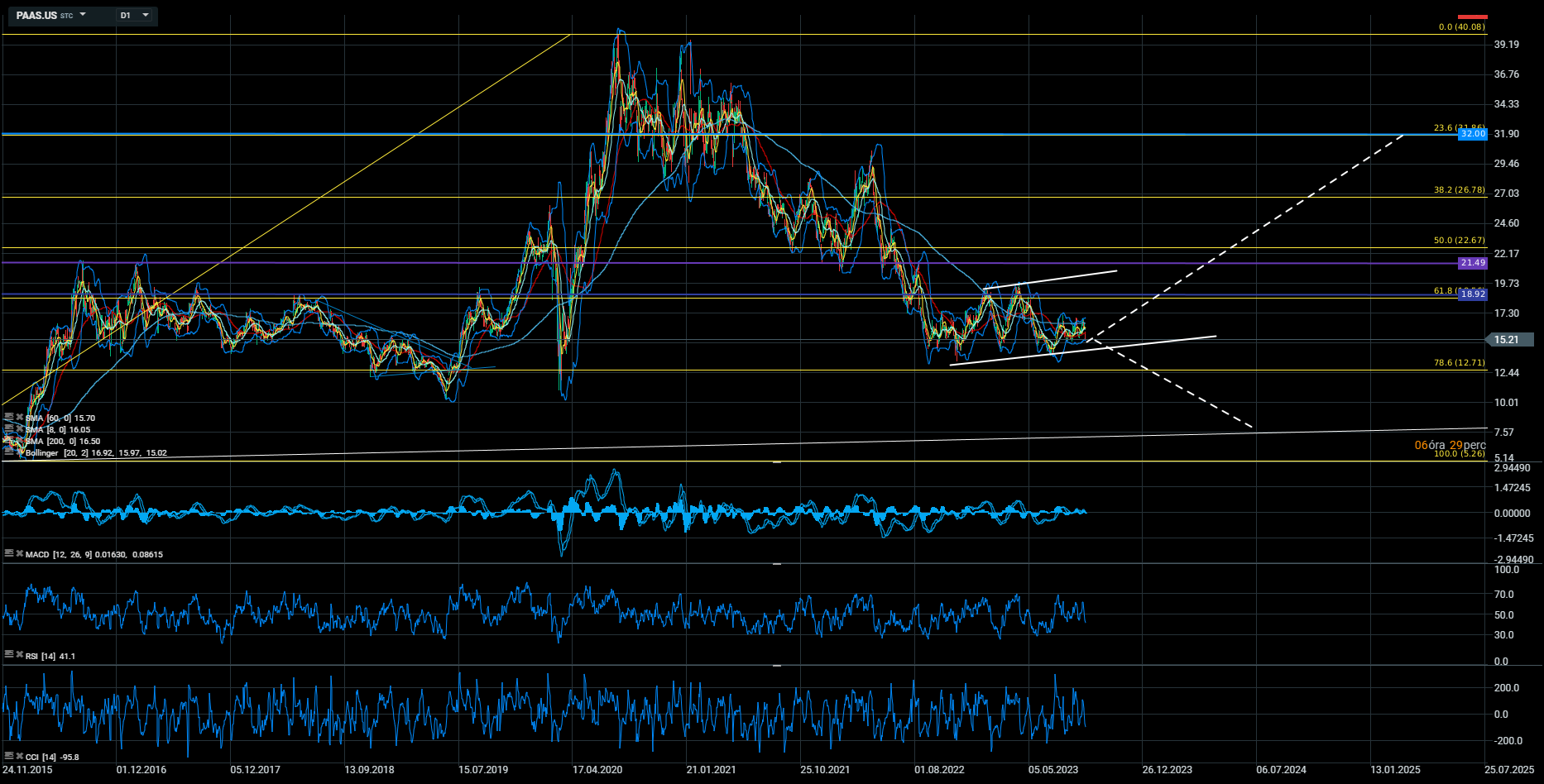Click the blue 32.00 price level tag
The image size is (1544, 784).
[x=1472, y=134]
